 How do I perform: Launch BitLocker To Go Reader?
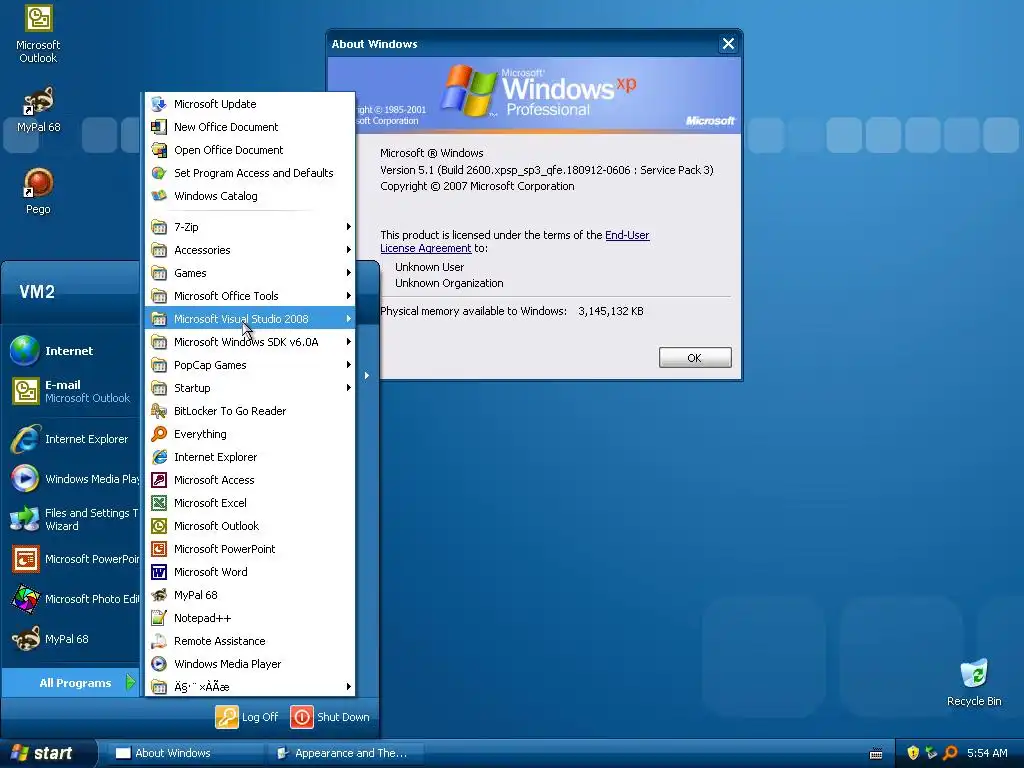[x=249, y=411]
